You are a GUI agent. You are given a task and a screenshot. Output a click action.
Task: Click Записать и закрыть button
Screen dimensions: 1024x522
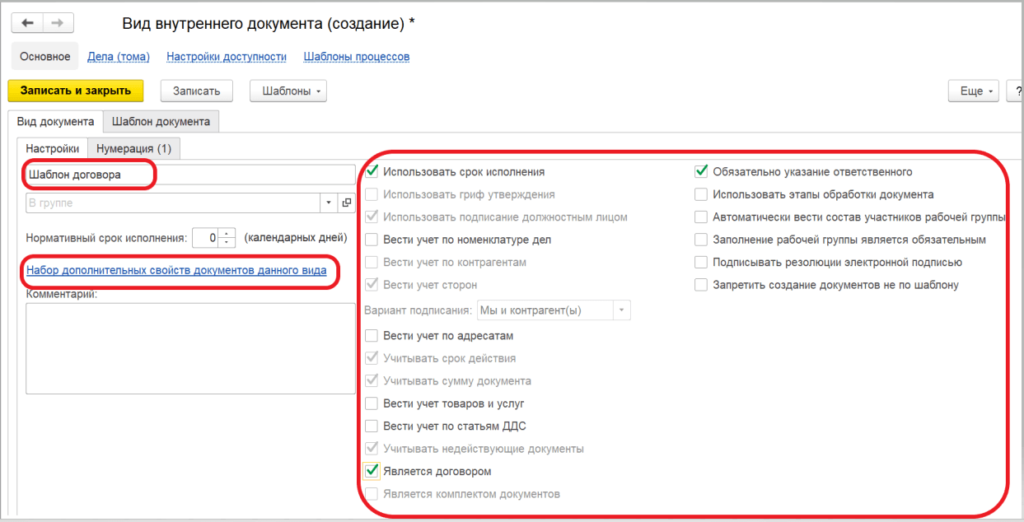click(x=75, y=91)
